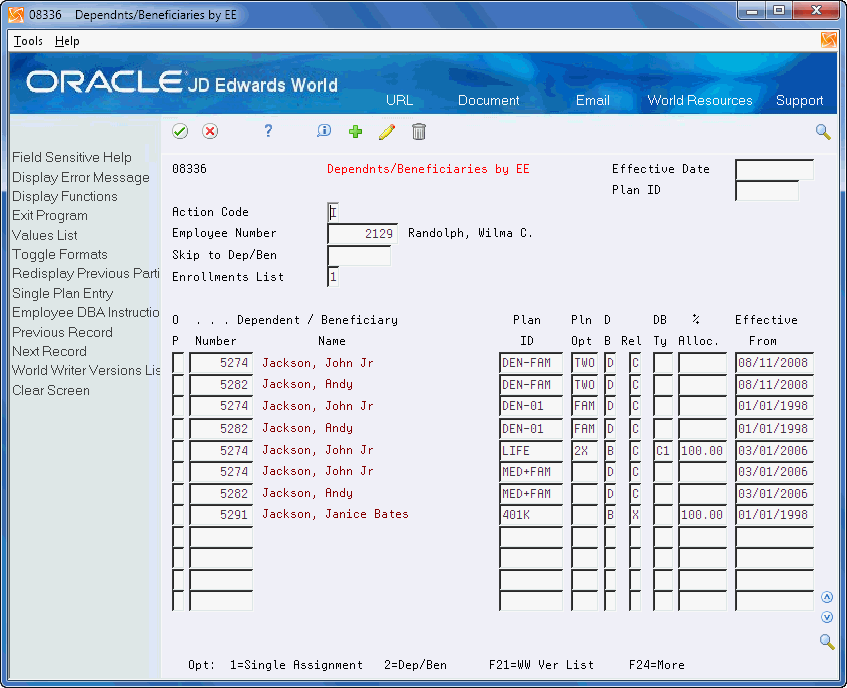Open the Tools menu
Screen dimensions: 847x688
click(x=28, y=41)
